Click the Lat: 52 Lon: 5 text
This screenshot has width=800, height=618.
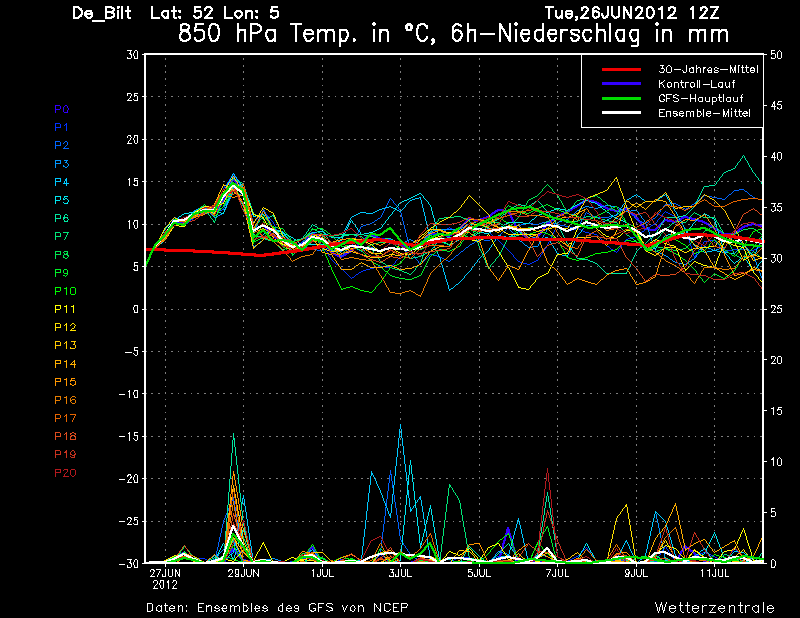point(215,13)
